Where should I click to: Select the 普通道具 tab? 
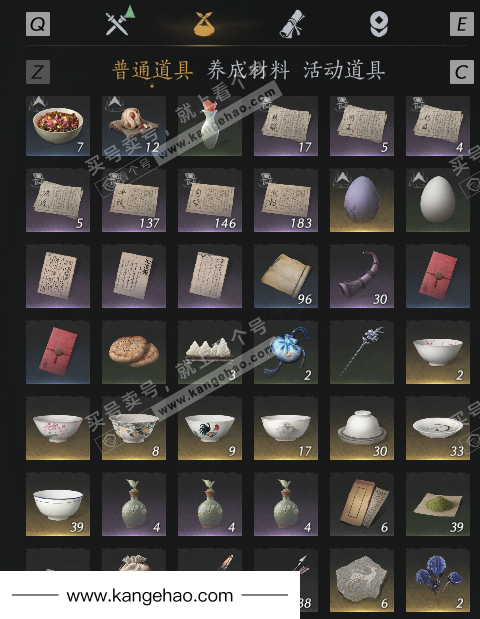click(x=153, y=70)
